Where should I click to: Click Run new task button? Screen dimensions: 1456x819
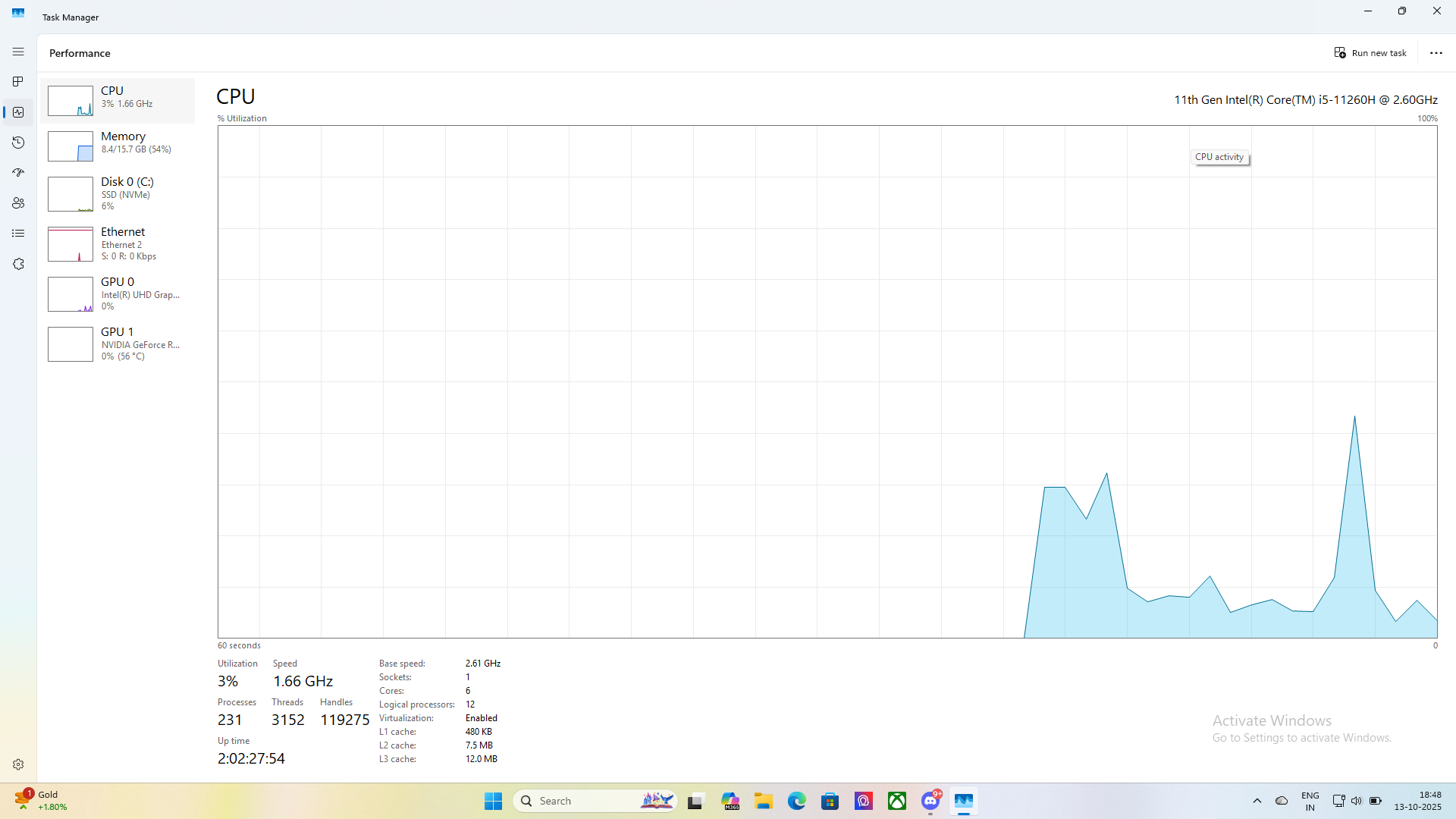[1370, 53]
